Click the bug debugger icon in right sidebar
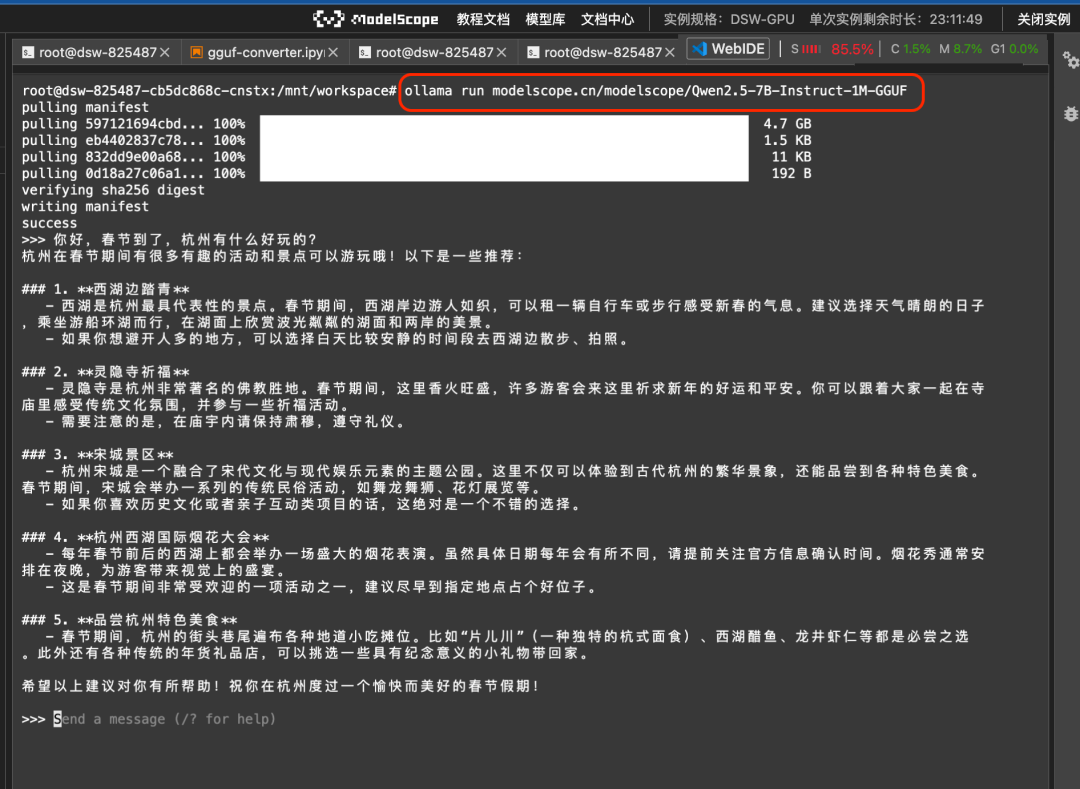1080x789 pixels. coord(1070,114)
